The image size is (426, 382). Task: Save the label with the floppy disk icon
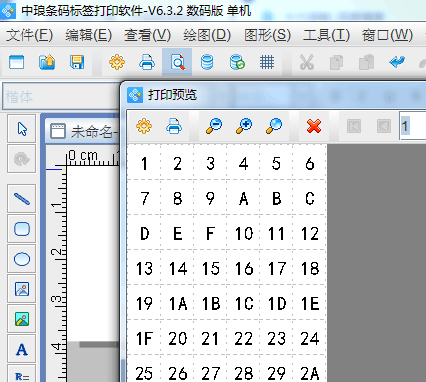pyautogui.click(x=77, y=62)
